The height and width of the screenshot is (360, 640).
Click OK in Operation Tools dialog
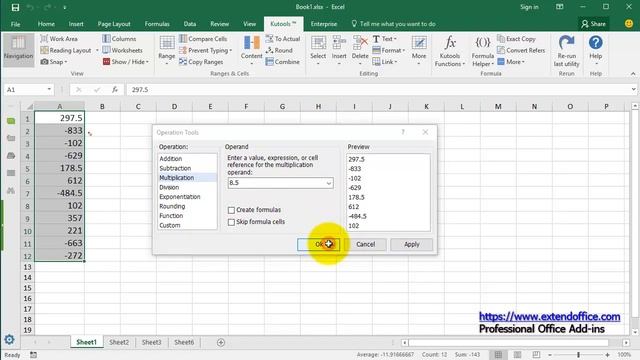[x=318, y=244]
